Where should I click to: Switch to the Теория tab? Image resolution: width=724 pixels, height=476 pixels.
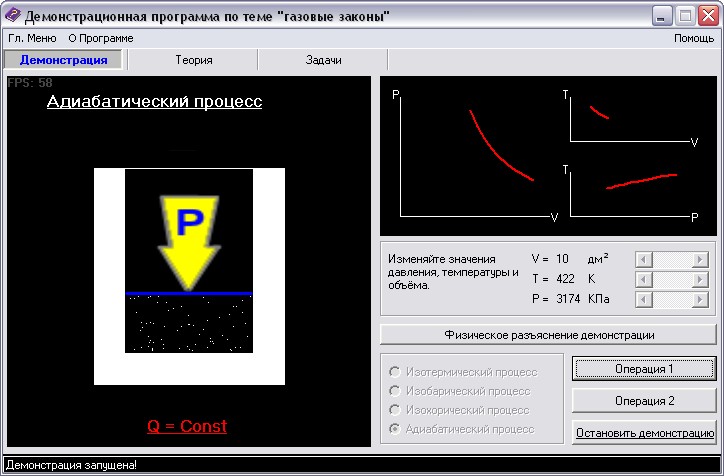point(193,60)
